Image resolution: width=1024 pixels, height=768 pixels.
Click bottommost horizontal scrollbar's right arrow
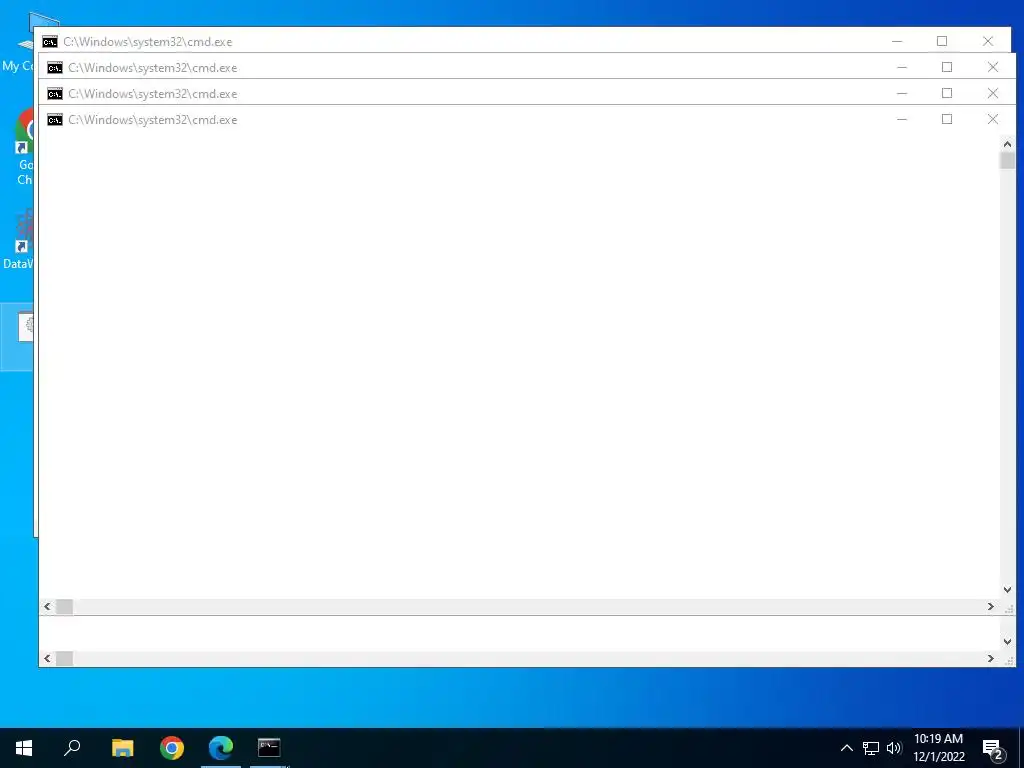coord(991,658)
